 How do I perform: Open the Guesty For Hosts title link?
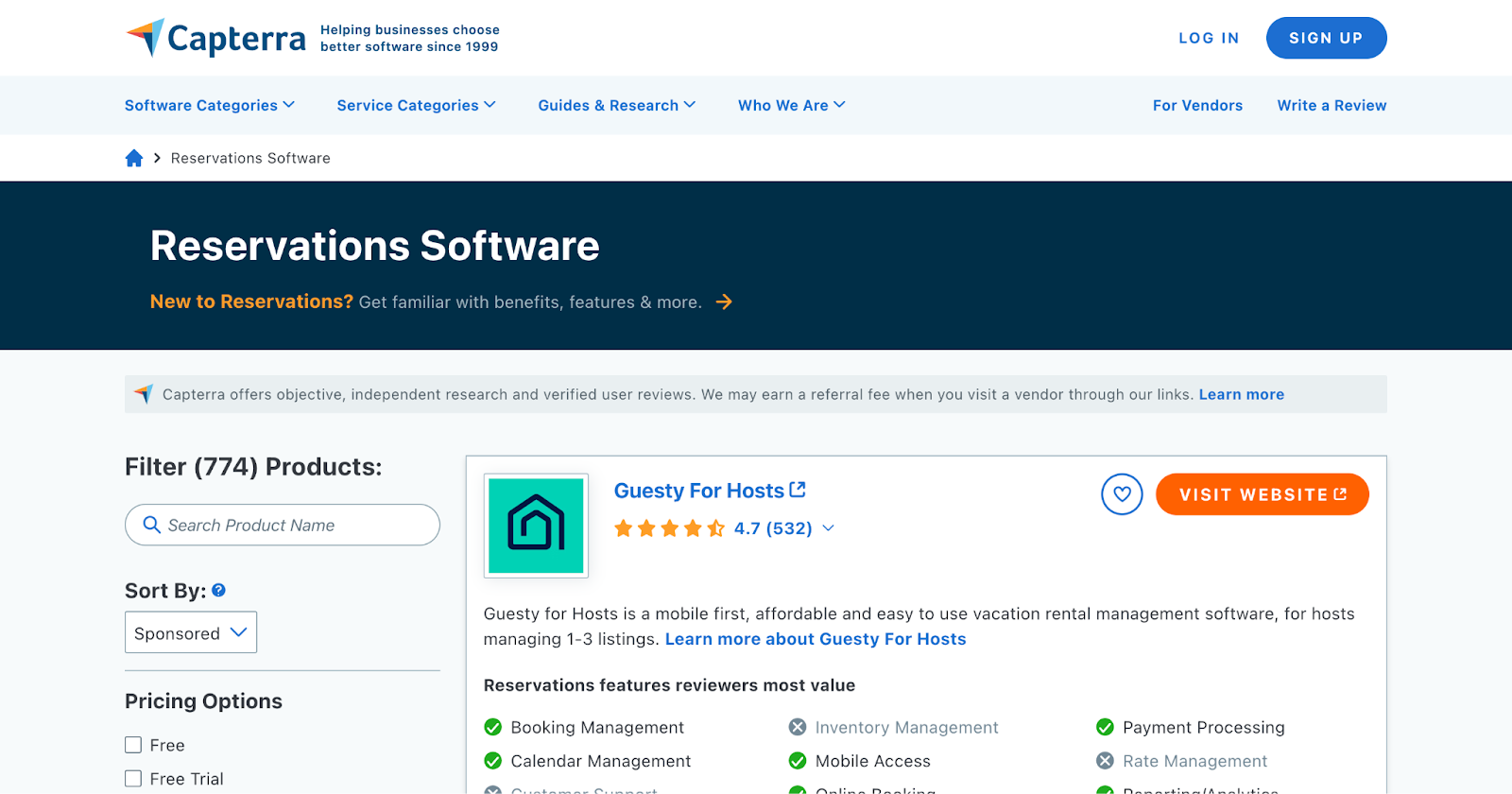pos(698,491)
